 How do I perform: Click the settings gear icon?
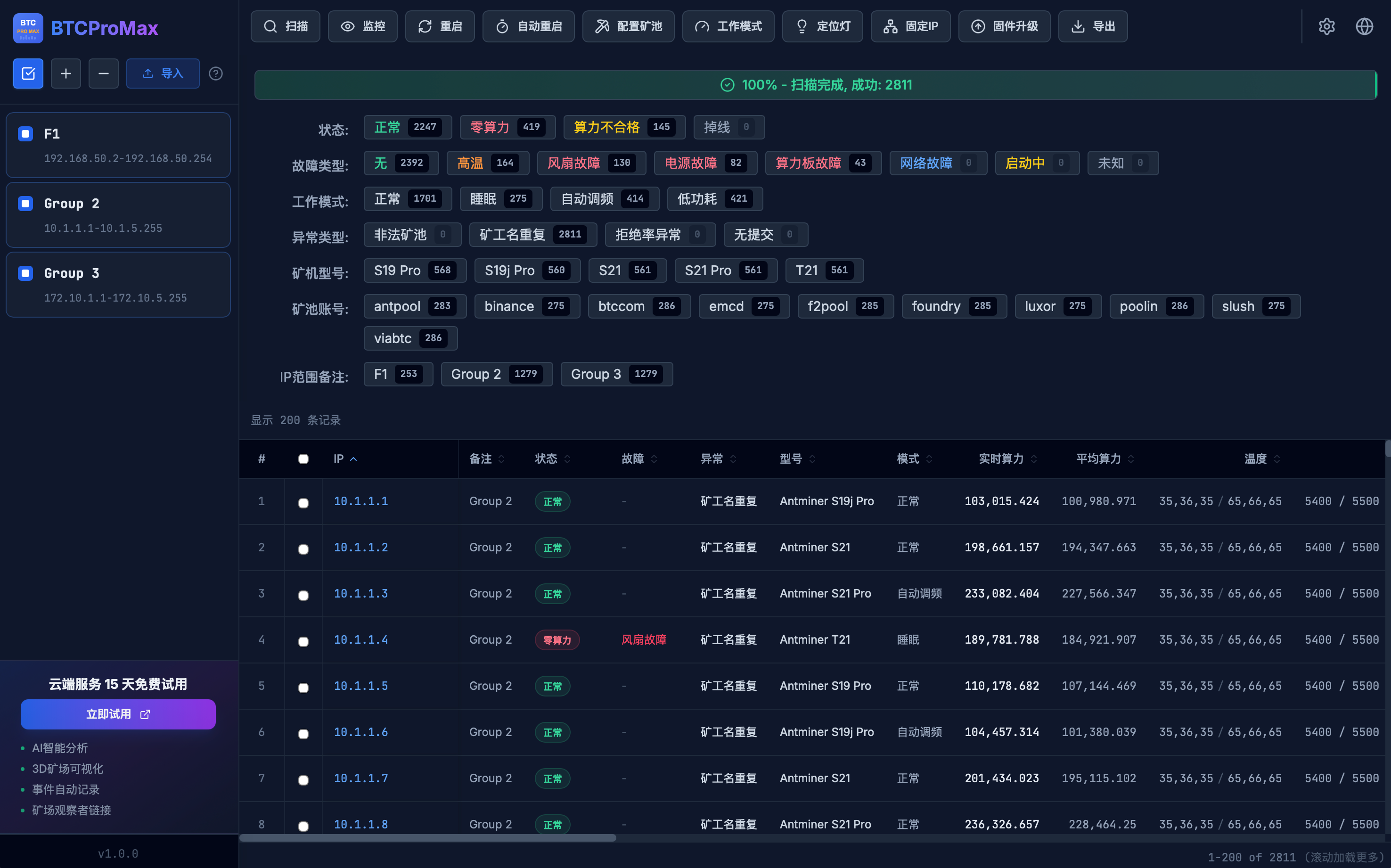tap(1326, 26)
